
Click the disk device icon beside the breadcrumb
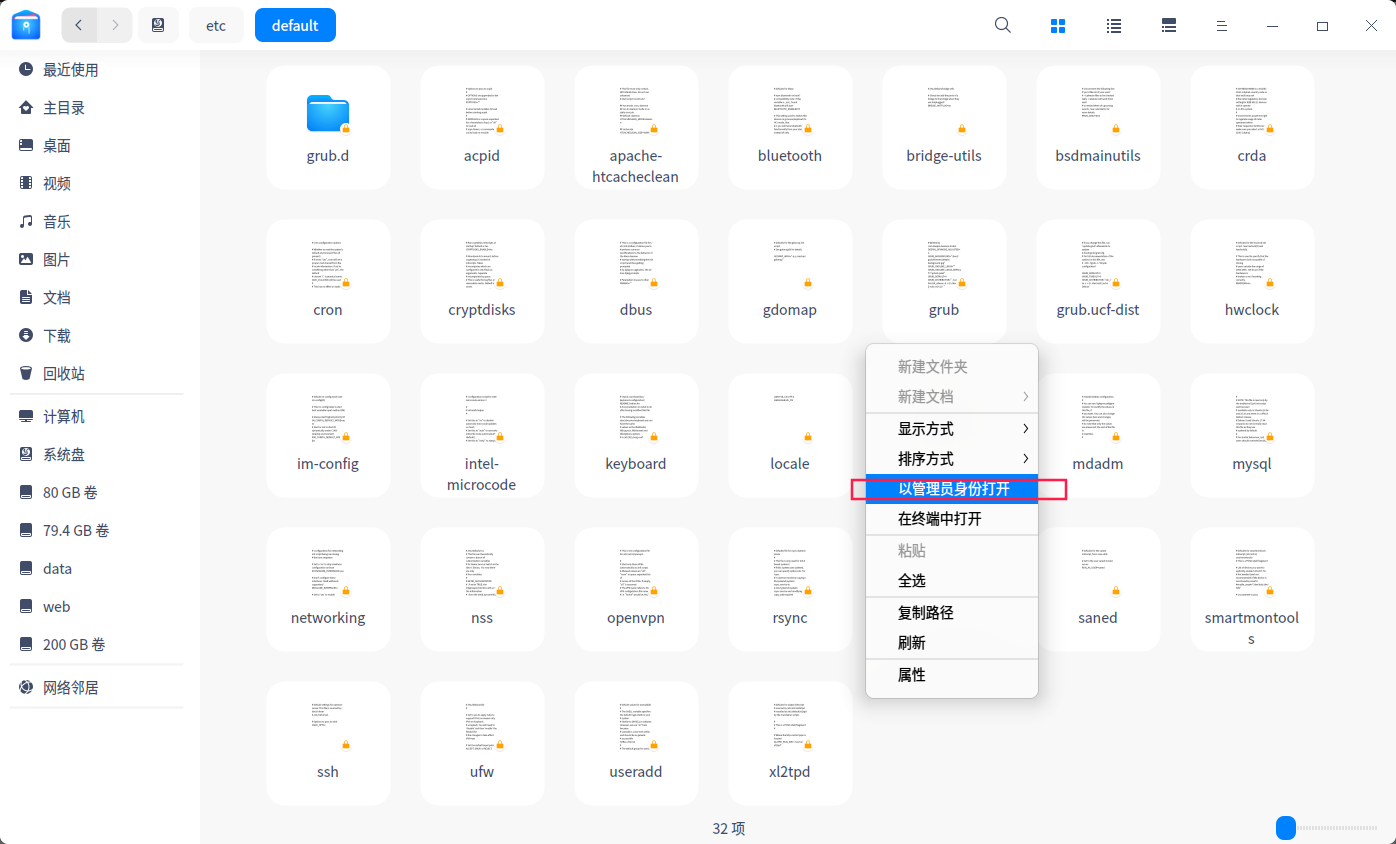(x=158, y=25)
